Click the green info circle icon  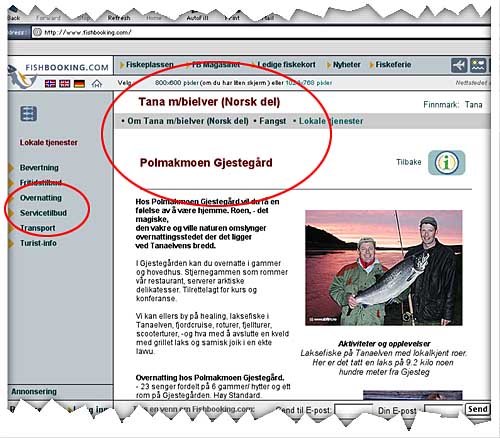[446, 163]
